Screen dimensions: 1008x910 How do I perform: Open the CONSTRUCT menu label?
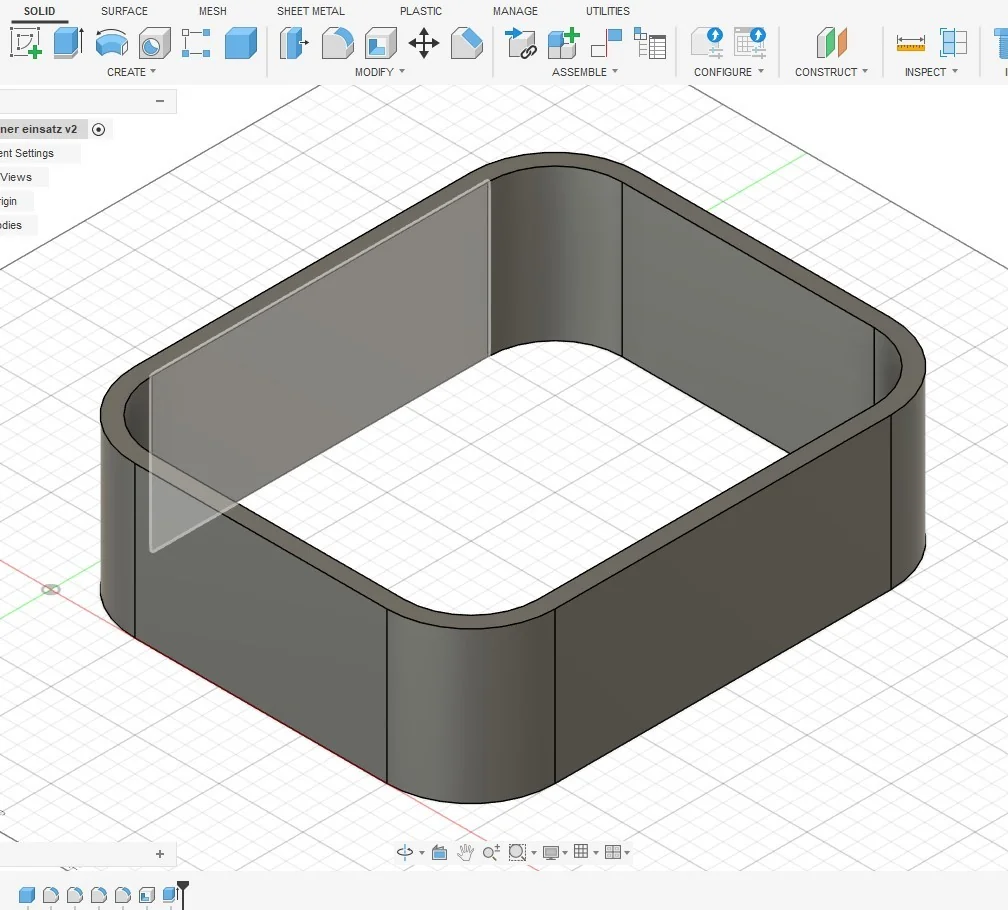click(831, 72)
